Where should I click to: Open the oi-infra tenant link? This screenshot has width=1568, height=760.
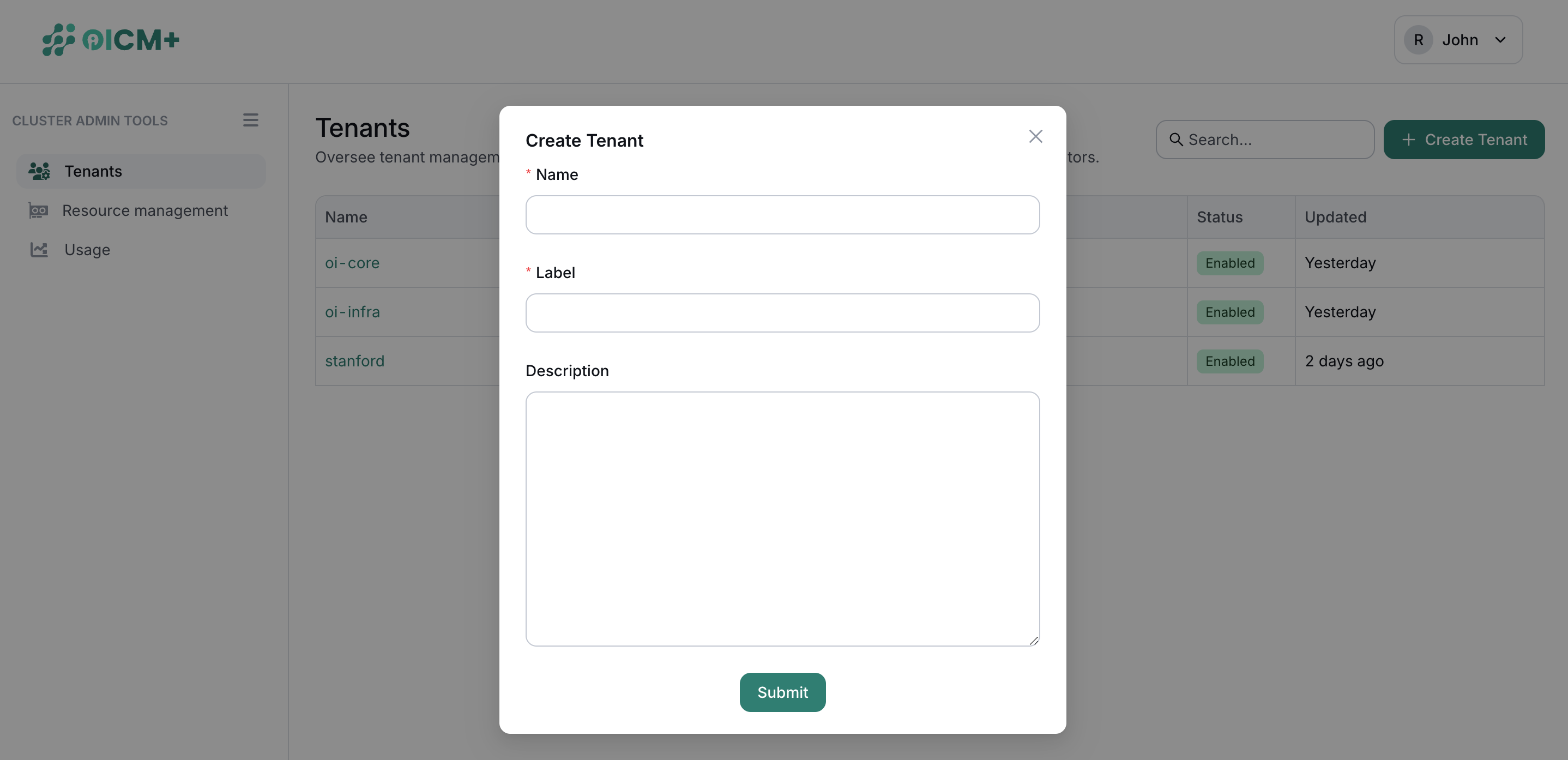click(352, 311)
